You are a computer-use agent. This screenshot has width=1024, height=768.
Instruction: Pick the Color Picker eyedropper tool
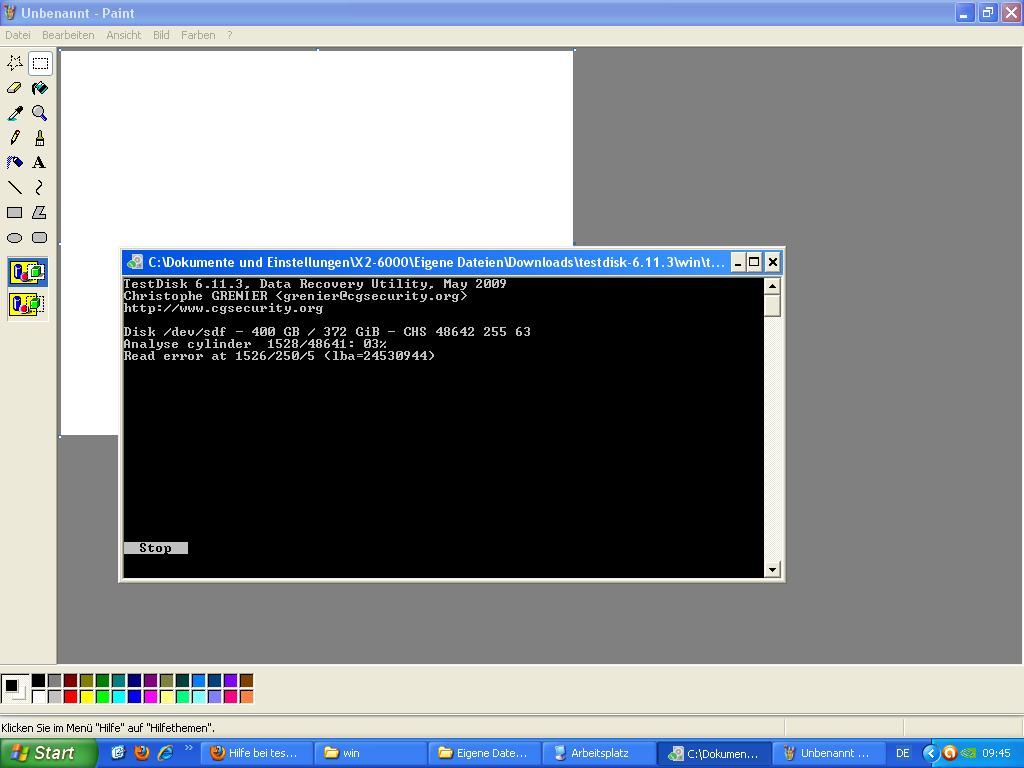tap(15, 113)
